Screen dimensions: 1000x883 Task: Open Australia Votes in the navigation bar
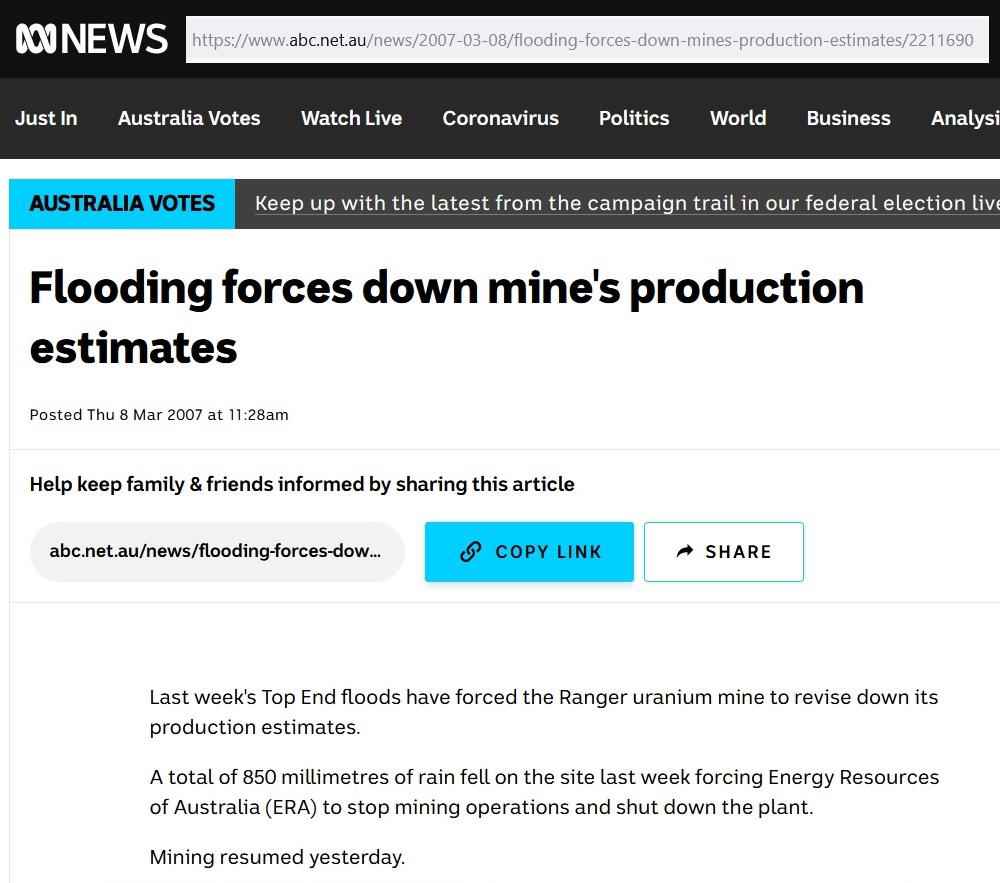(x=189, y=118)
